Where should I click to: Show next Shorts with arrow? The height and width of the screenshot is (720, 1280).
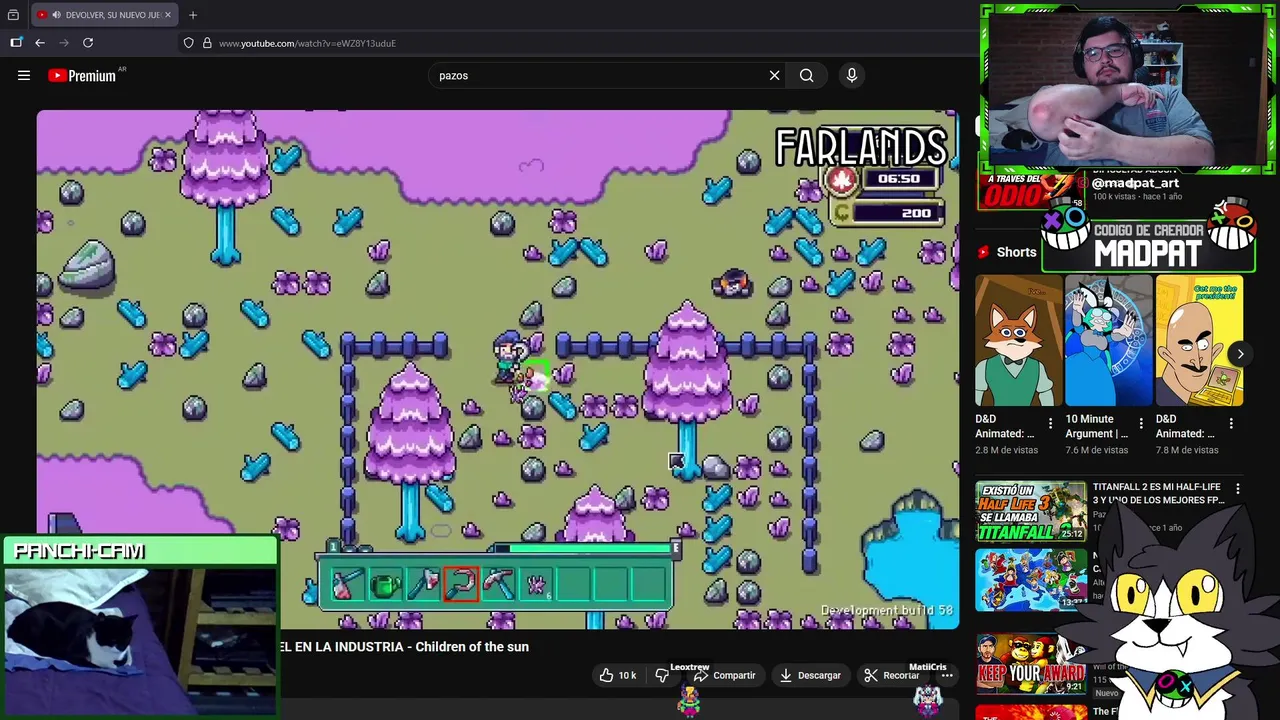pos(1240,354)
